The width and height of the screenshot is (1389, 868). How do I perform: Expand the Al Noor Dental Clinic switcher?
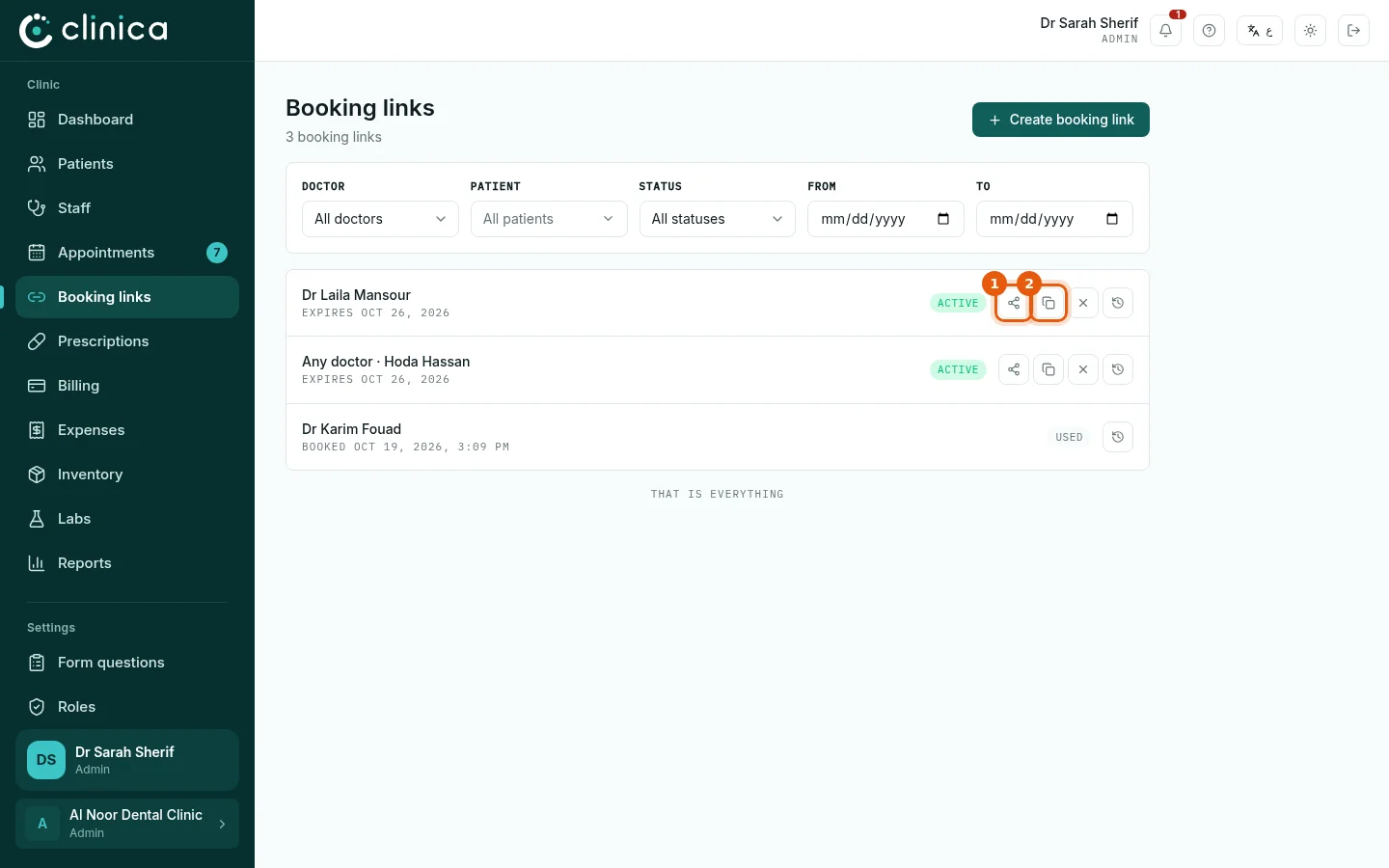[x=127, y=824]
